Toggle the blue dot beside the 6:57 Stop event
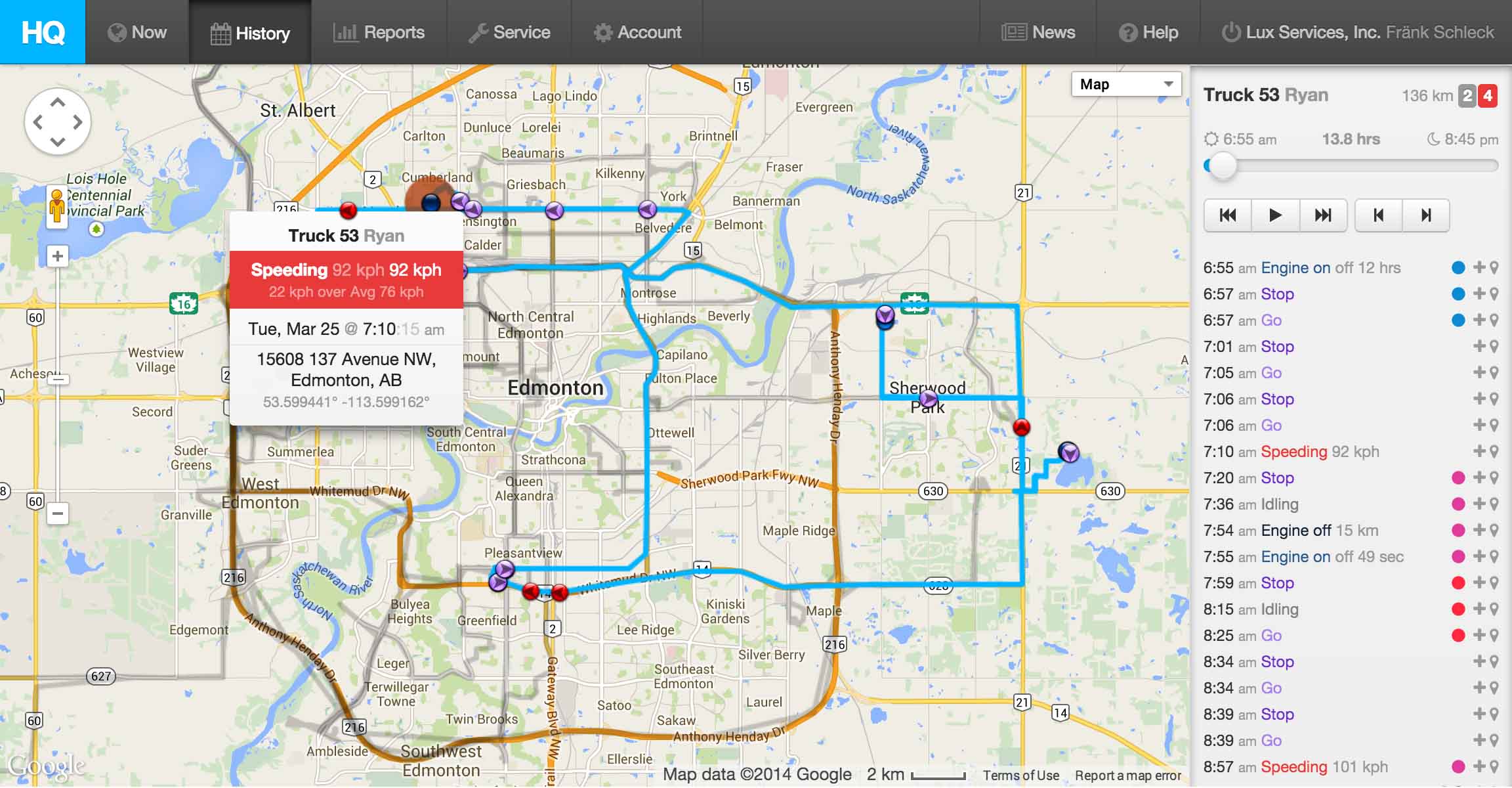 (x=1459, y=294)
